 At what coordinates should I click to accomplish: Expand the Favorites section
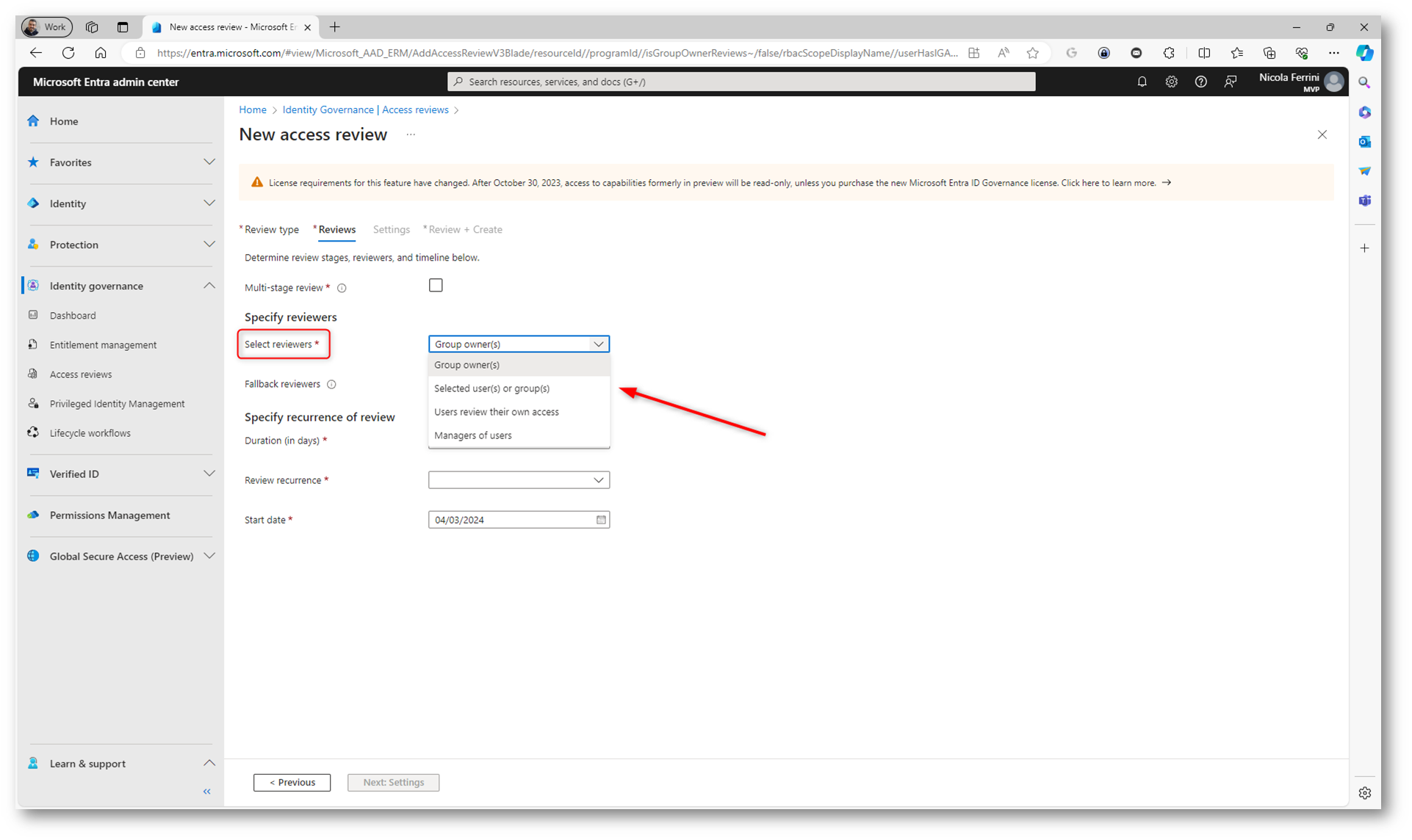click(x=209, y=162)
